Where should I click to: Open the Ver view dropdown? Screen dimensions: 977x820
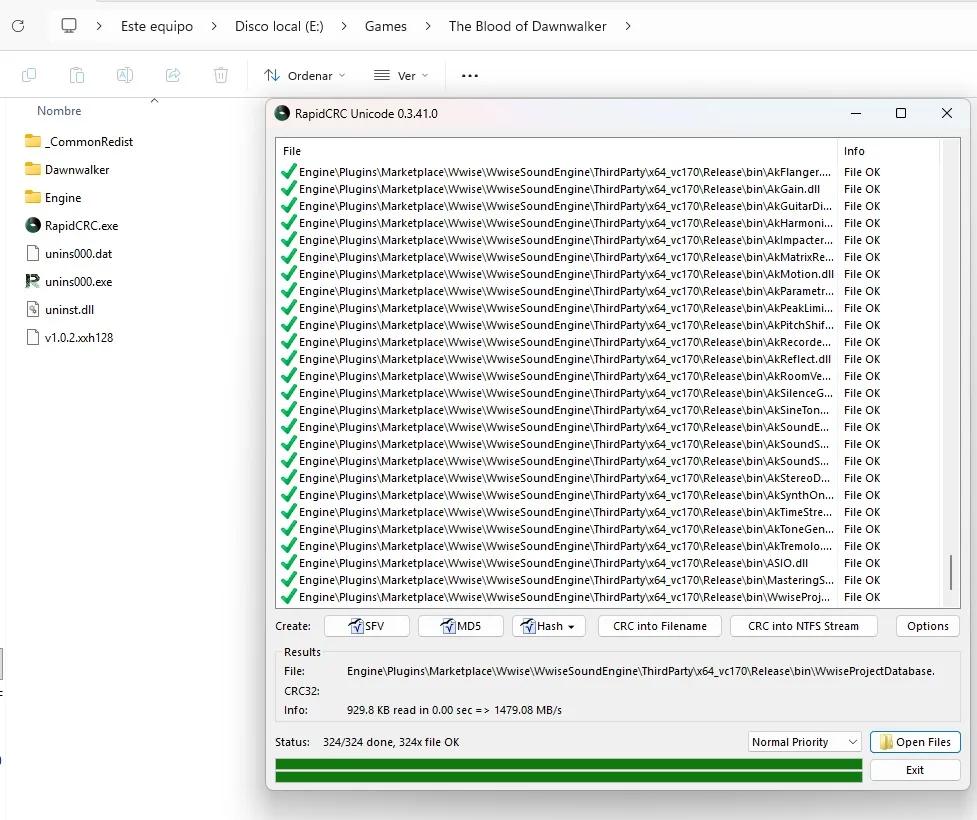(401, 76)
